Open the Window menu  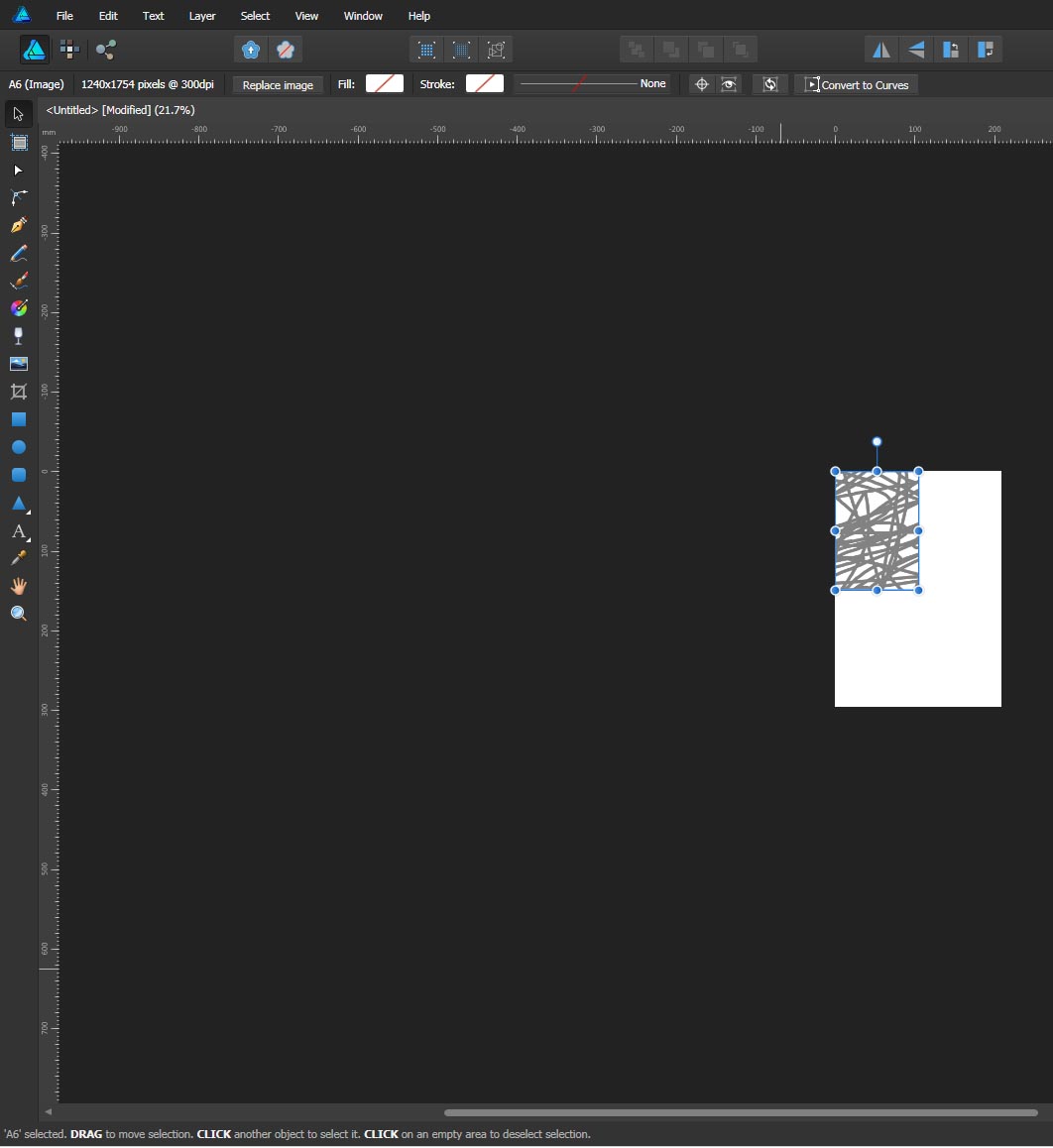click(363, 16)
